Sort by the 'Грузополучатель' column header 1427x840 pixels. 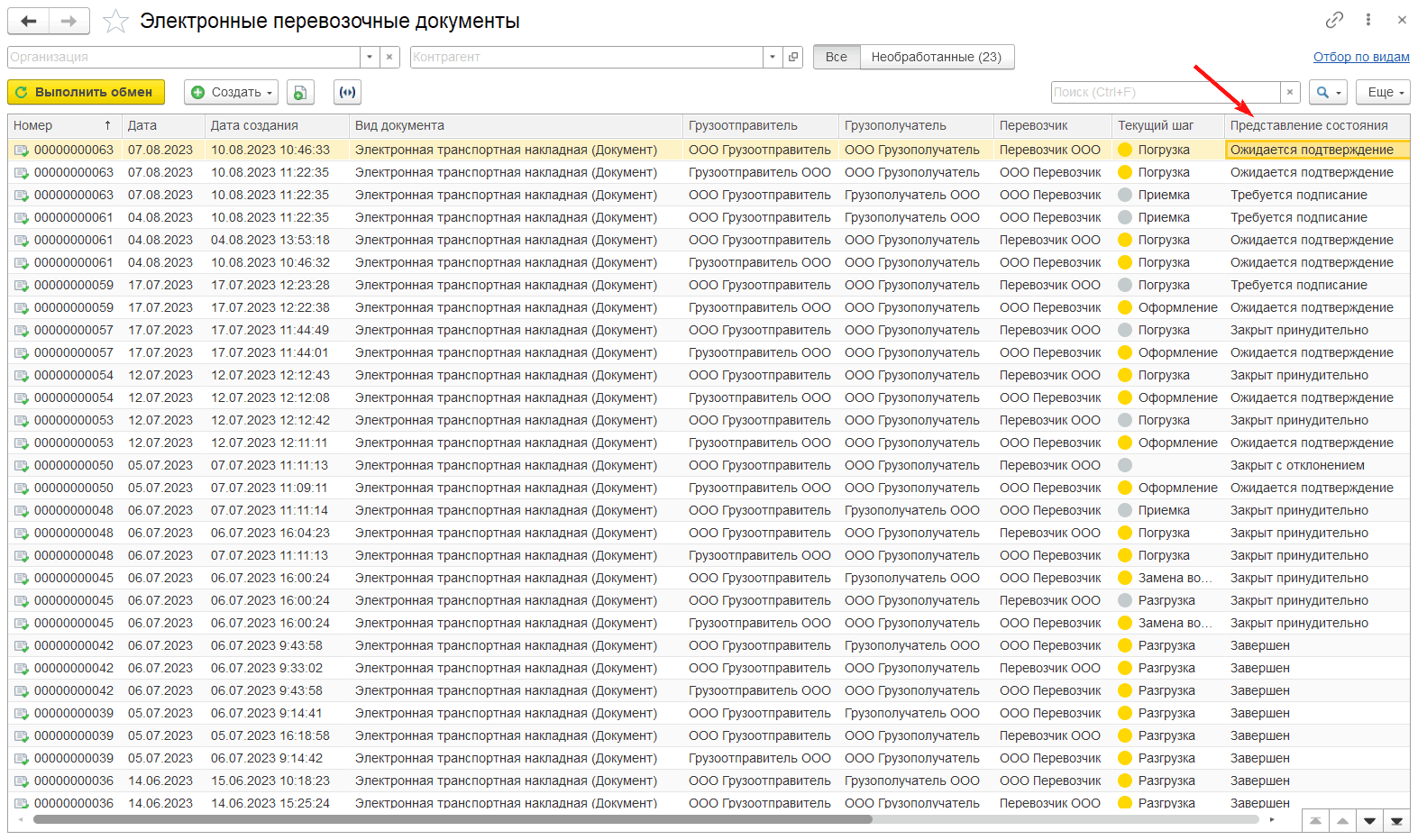click(x=916, y=125)
